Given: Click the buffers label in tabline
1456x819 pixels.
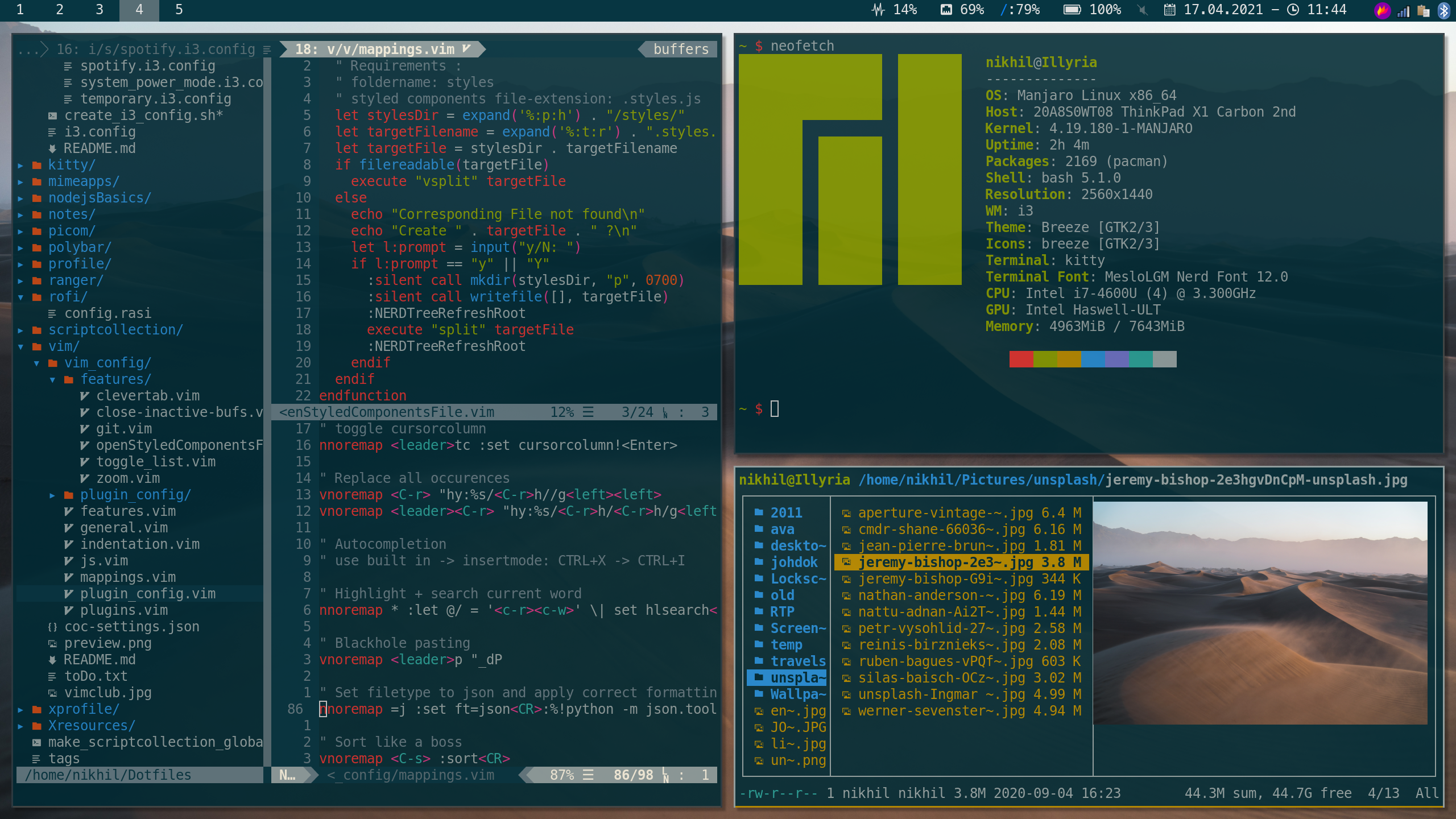Looking at the screenshot, I should (680, 49).
